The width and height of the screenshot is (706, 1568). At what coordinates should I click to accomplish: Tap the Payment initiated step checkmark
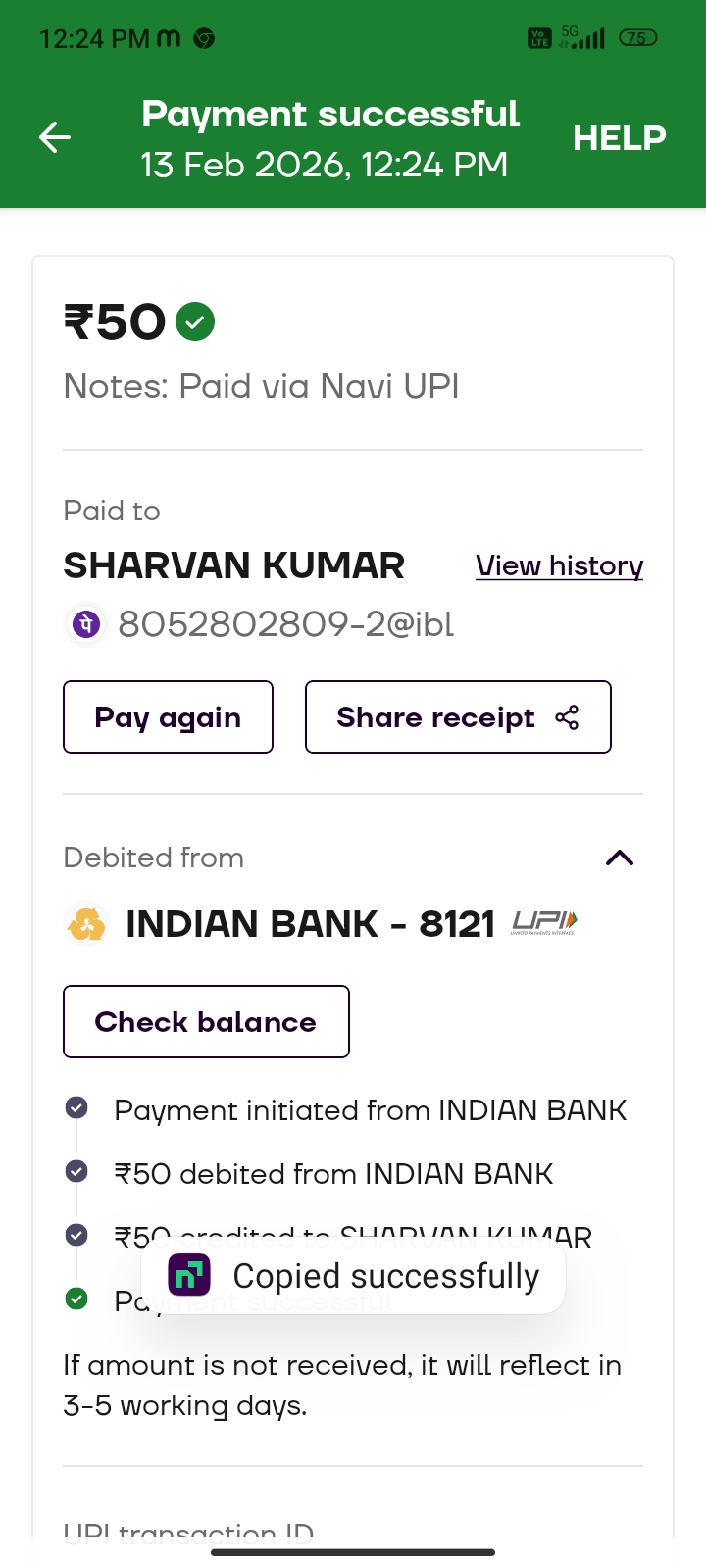[x=76, y=1108]
